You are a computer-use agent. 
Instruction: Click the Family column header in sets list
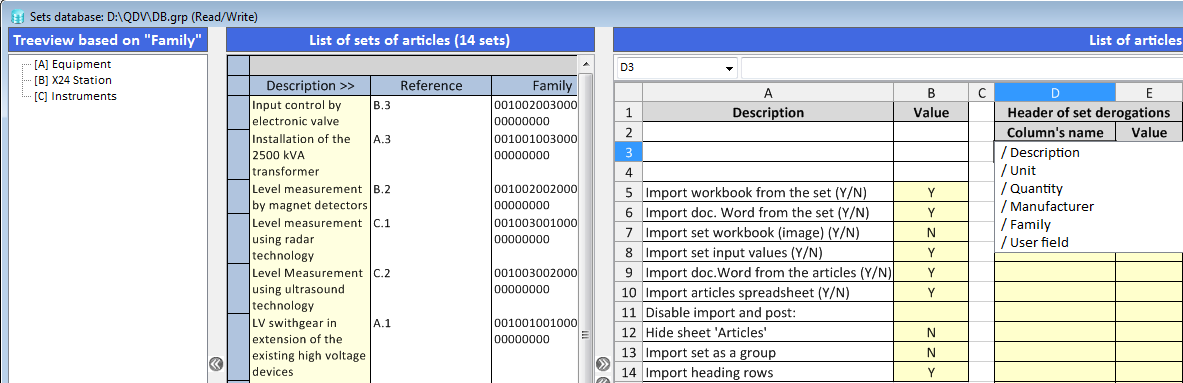pos(534,85)
